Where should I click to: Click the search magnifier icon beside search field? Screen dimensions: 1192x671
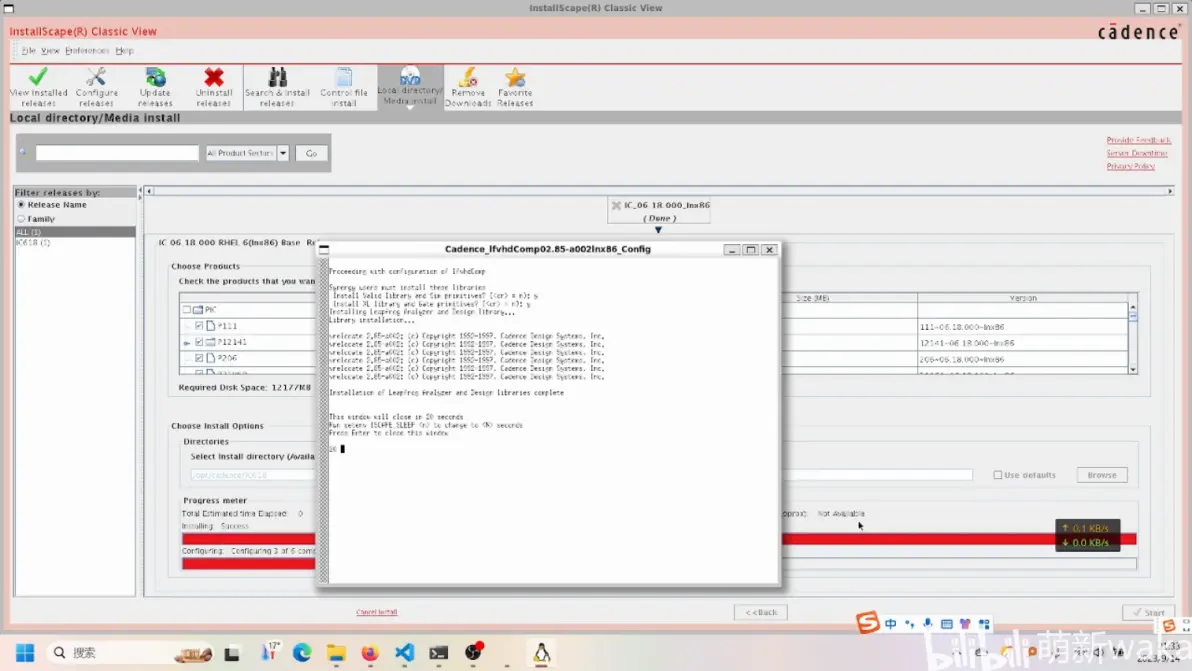(x=23, y=153)
